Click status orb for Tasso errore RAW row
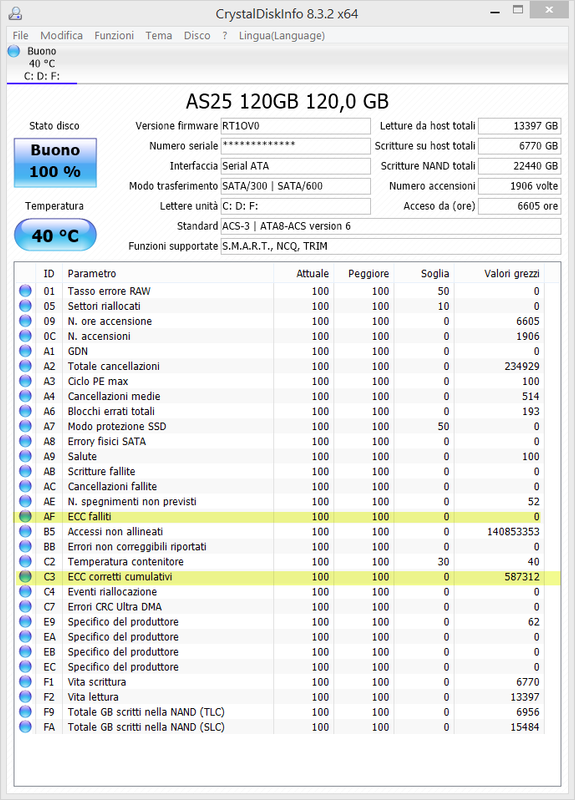This screenshot has height=800, width=575. coord(25,291)
